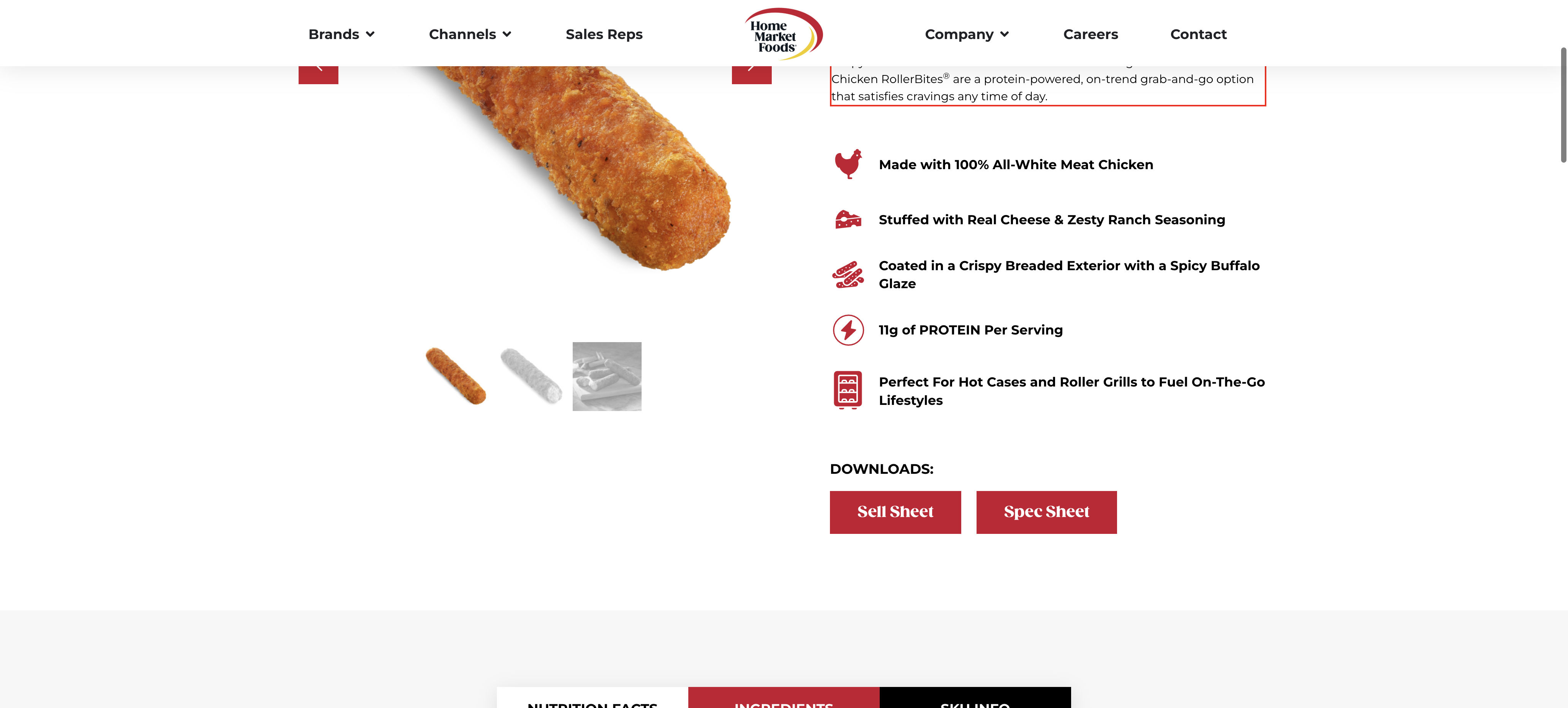Click the lightning bolt protein icon
The image size is (1568, 708).
point(848,330)
